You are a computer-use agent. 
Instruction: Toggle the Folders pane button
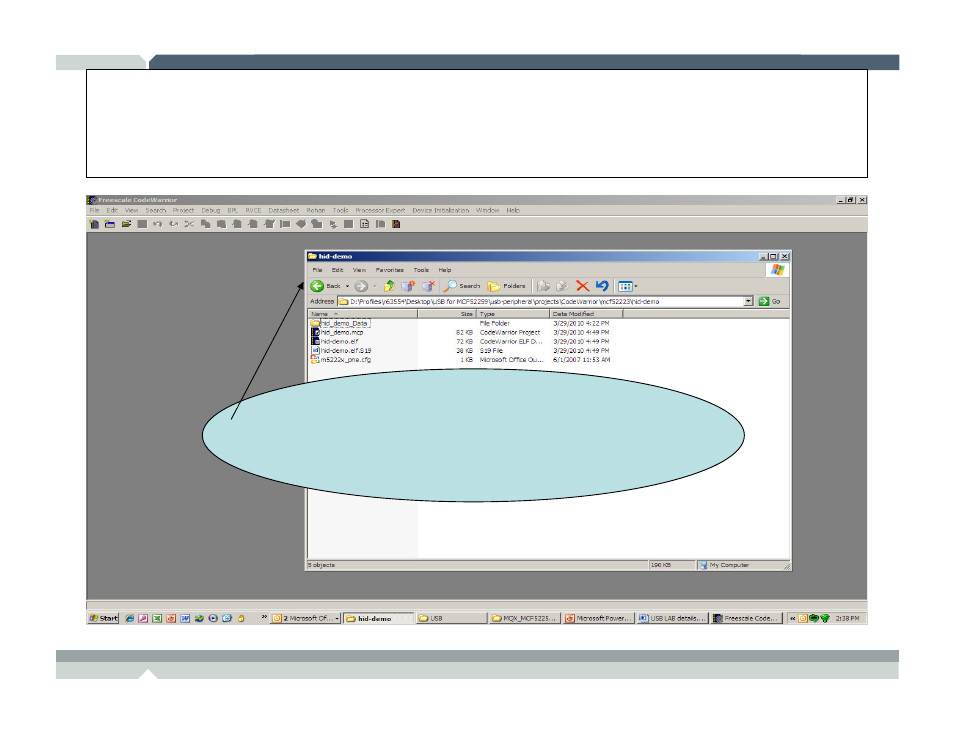507,286
